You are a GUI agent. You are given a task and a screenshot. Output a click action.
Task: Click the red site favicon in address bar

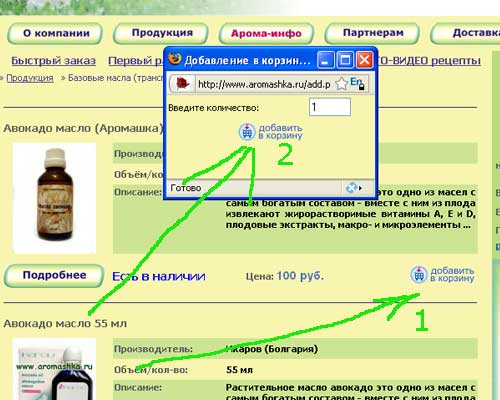[182, 83]
